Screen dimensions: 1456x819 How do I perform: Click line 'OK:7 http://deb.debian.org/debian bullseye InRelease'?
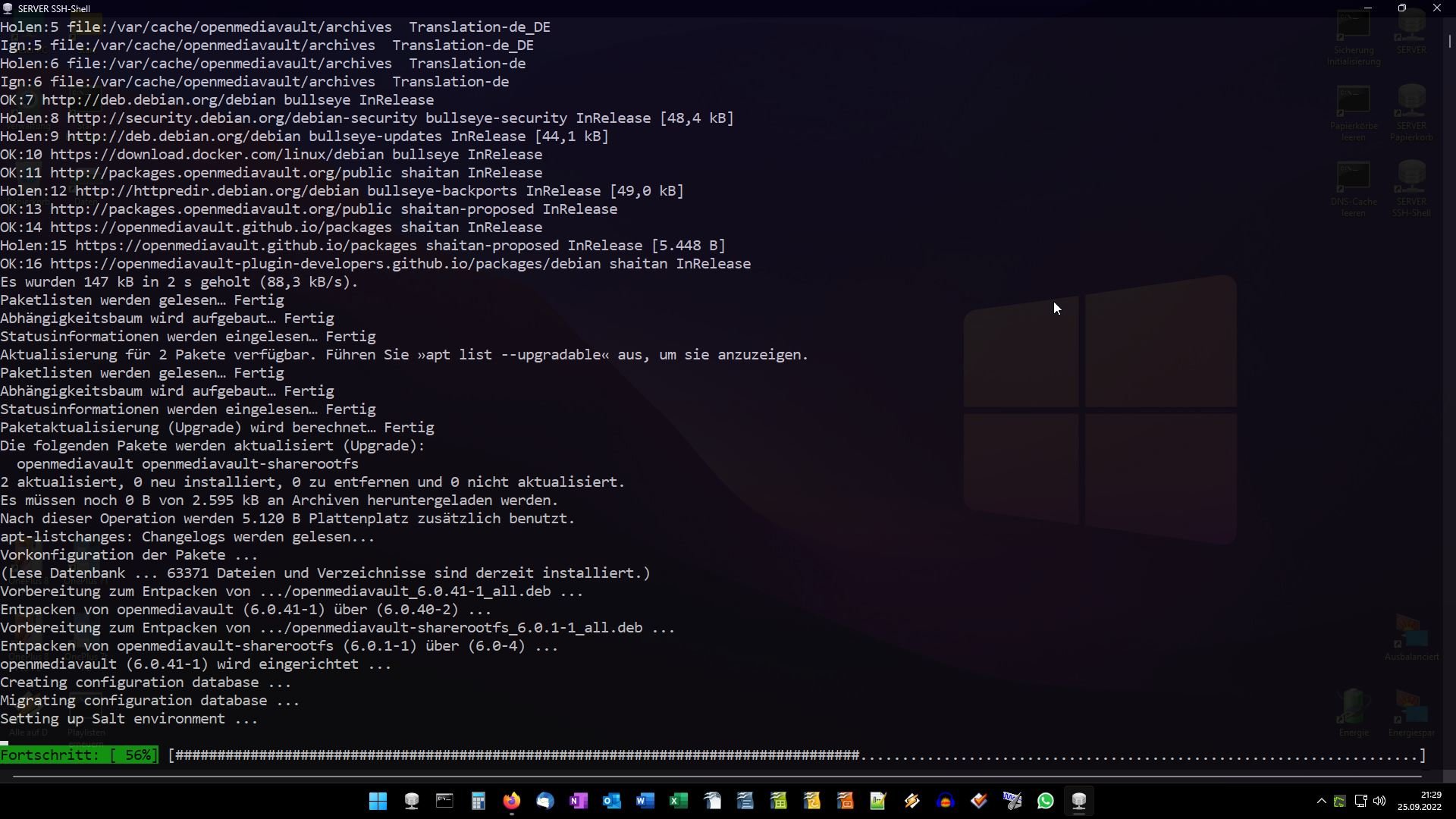tap(217, 100)
